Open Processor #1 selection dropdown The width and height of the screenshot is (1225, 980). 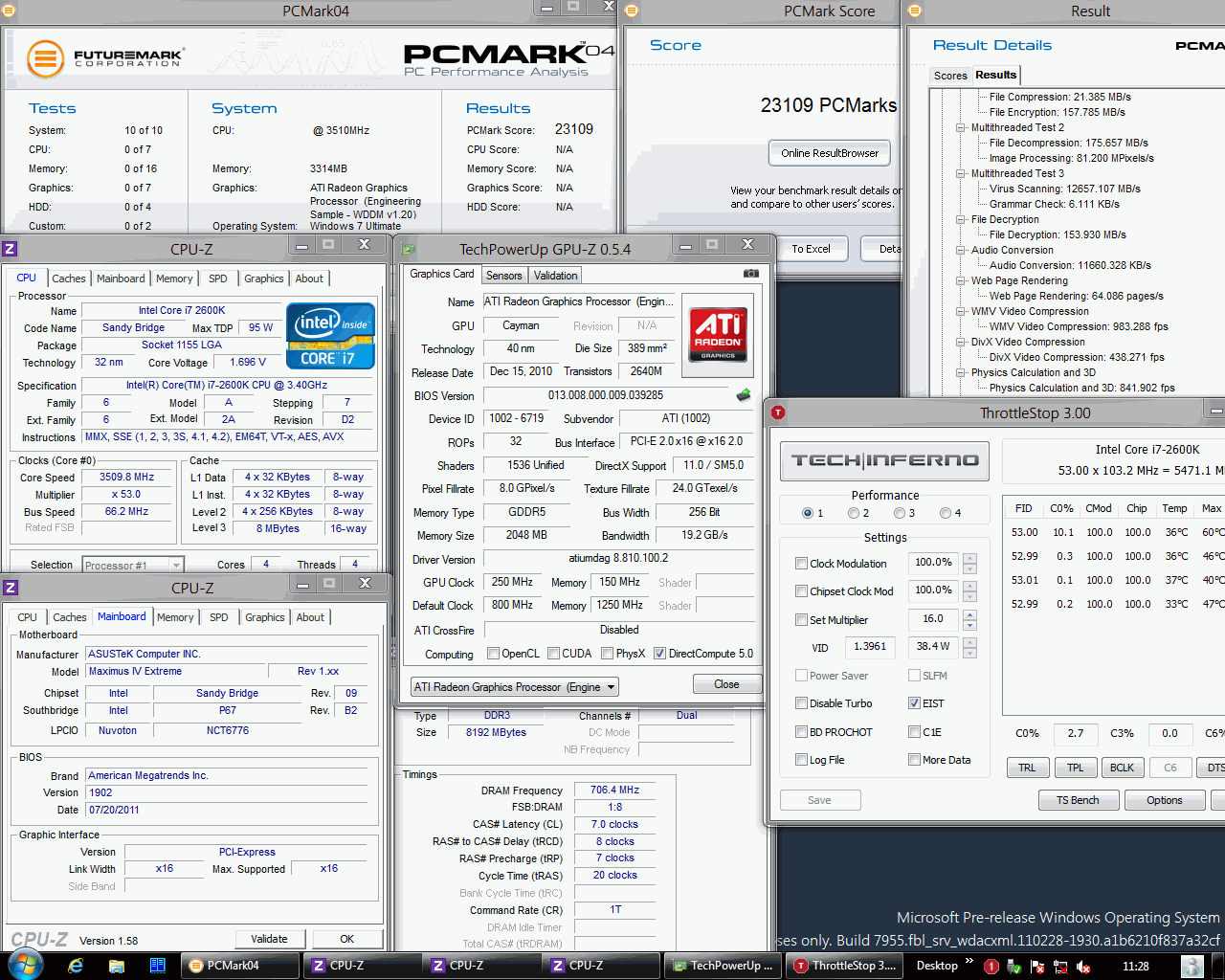132,565
